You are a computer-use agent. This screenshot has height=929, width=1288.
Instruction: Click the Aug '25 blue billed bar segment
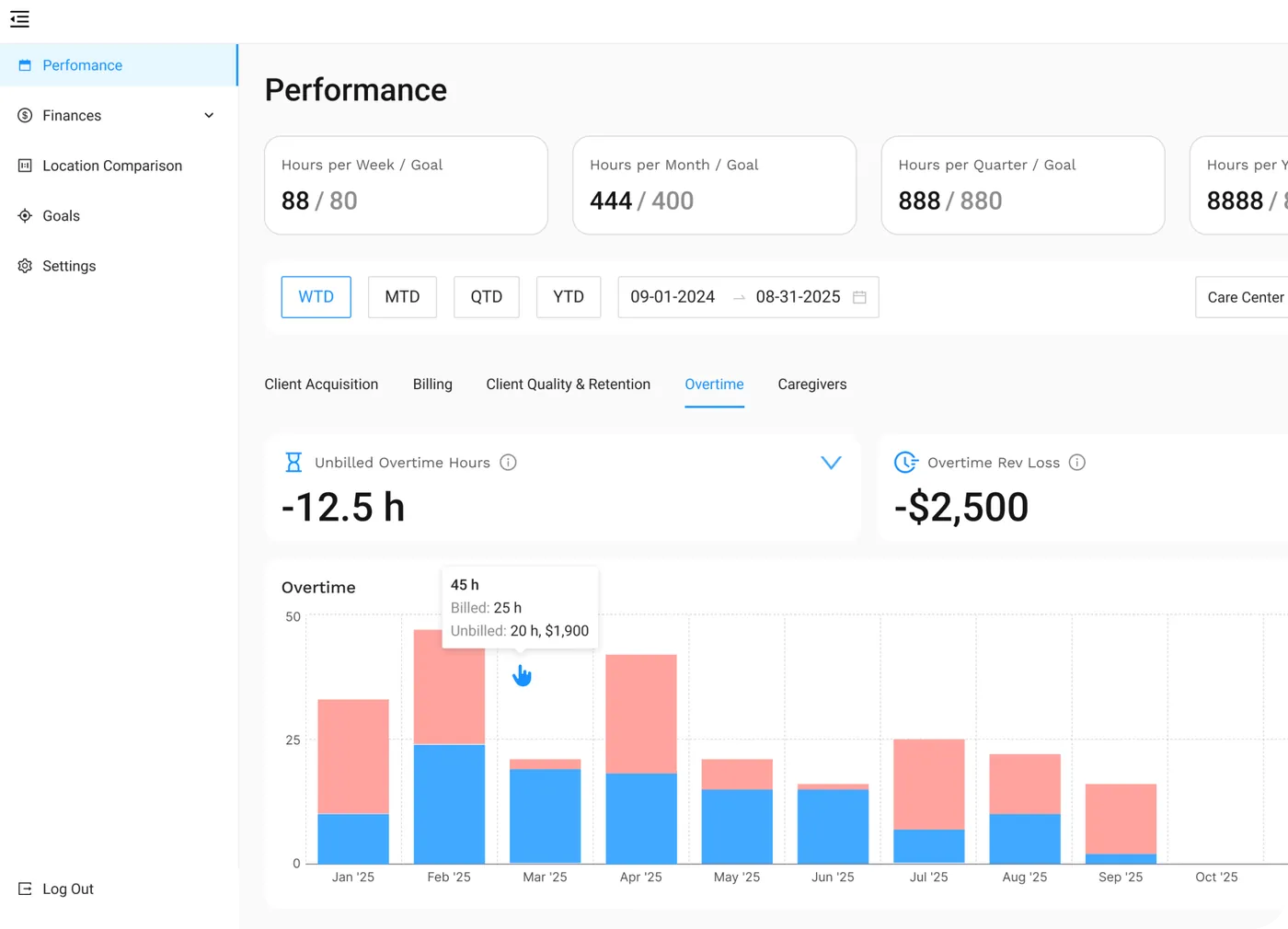1025,839
